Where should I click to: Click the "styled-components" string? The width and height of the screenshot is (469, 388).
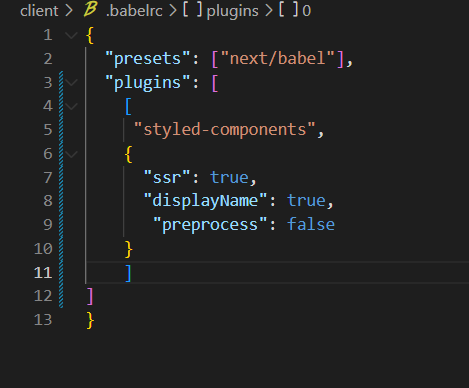coord(224,129)
